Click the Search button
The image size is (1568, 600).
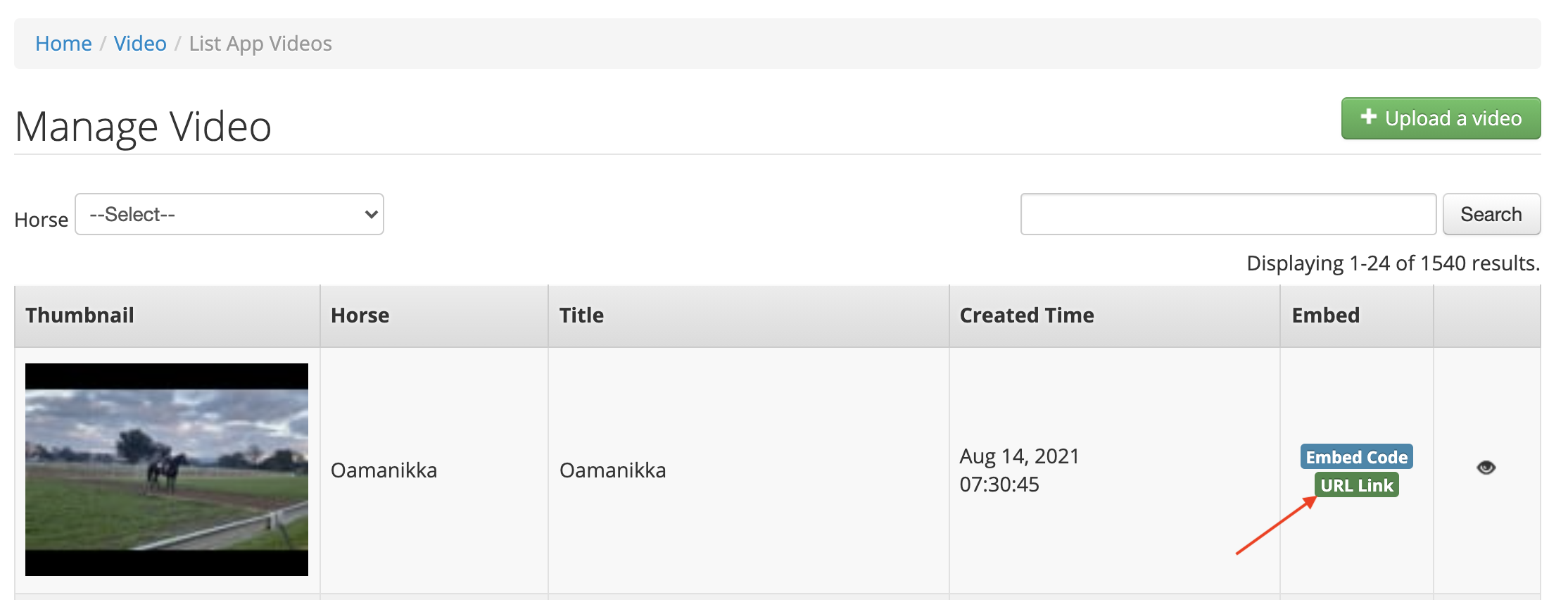(x=1491, y=214)
